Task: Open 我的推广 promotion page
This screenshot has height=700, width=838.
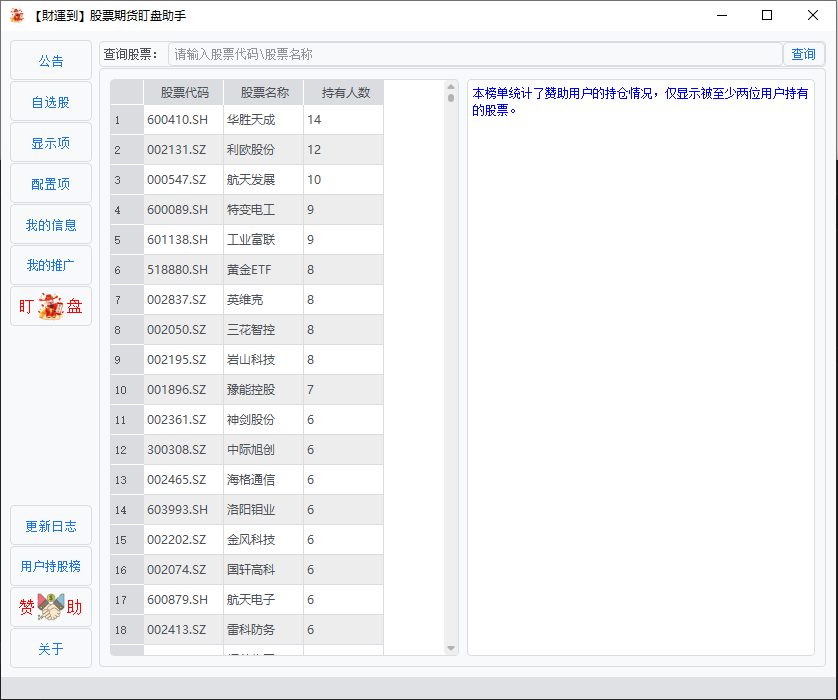Action: [x=51, y=265]
